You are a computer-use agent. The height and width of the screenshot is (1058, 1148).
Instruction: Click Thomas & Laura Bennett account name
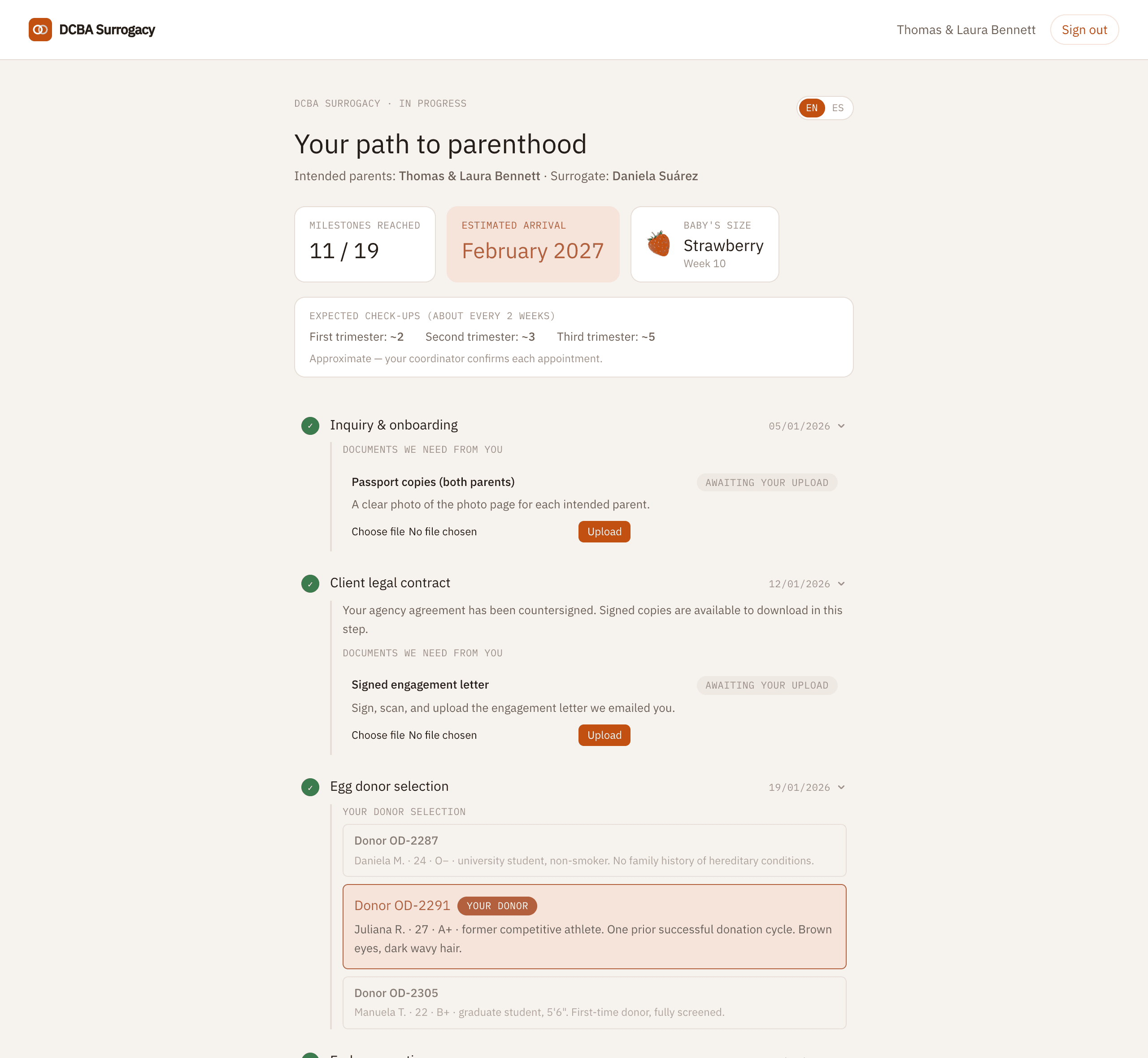click(x=966, y=30)
